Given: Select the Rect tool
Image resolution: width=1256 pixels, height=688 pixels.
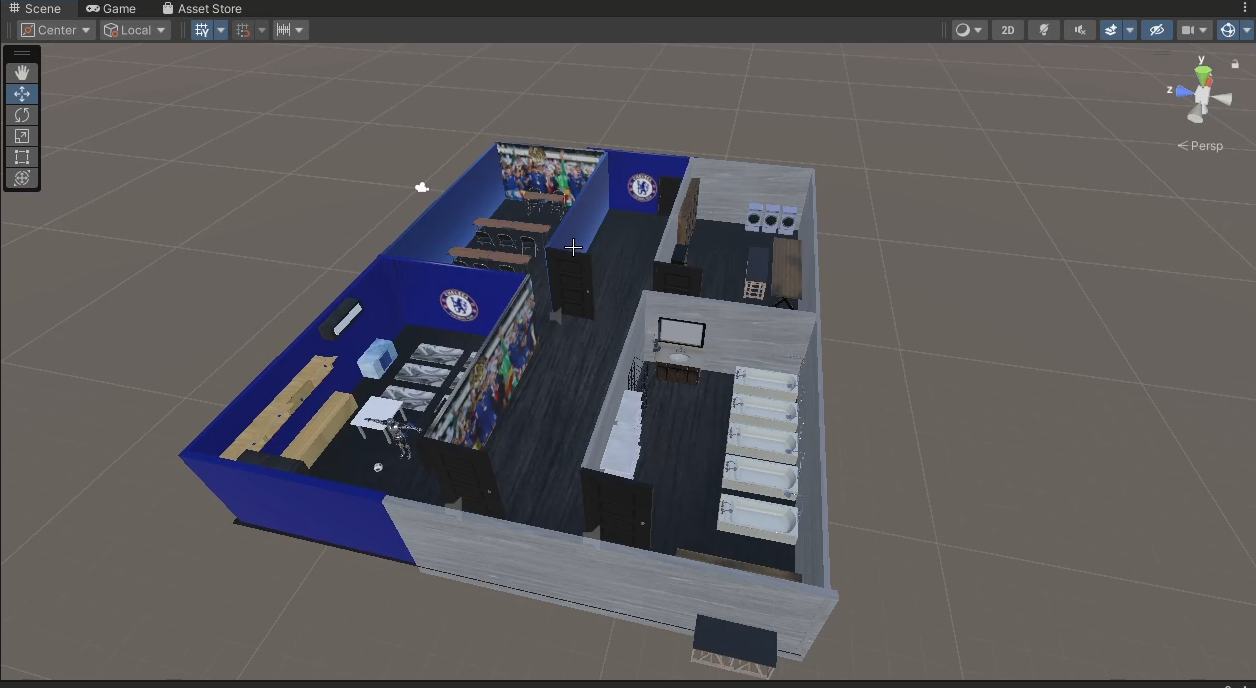Looking at the screenshot, I should point(22,157).
